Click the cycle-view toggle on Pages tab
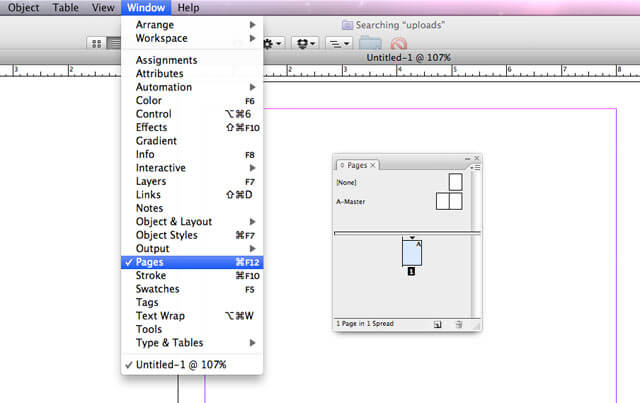This screenshot has width=640, height=403. tap(342, 165)
